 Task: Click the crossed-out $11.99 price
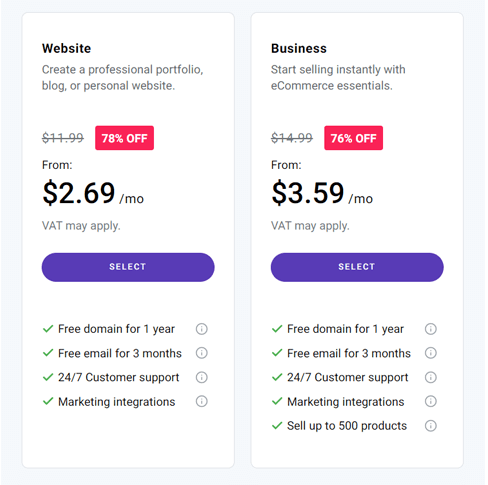click(63, 138)
